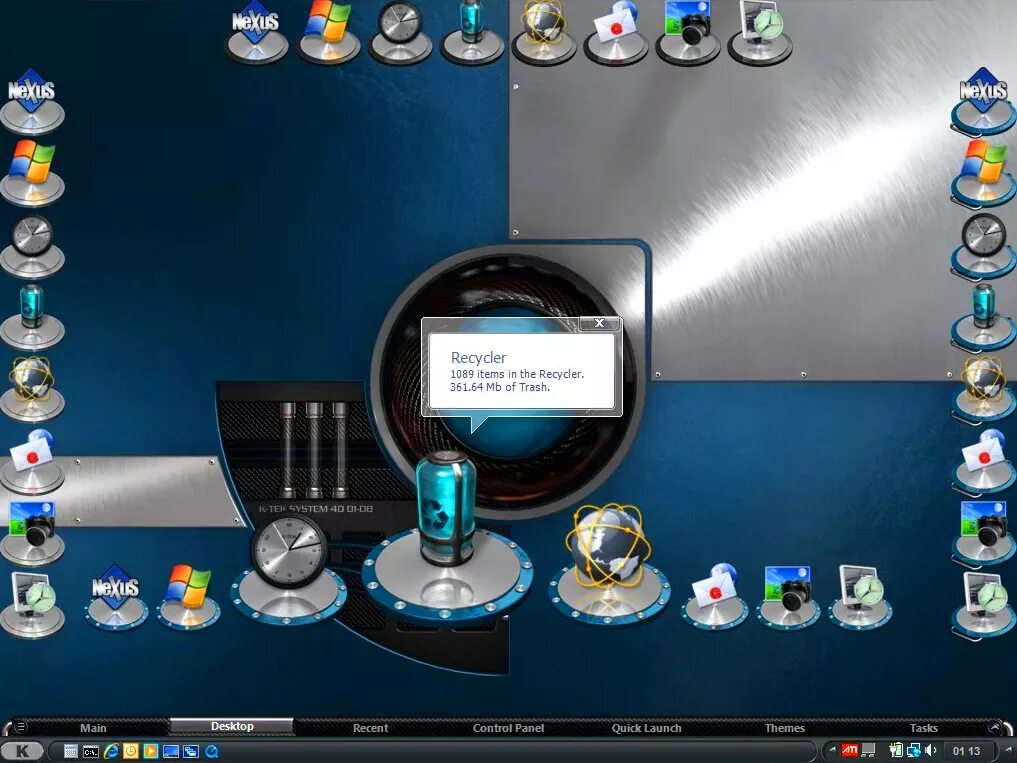Viewport: 1017px width, 763px height.
Task: Click the gray network tray icon next to ATI
Action: 868,751
